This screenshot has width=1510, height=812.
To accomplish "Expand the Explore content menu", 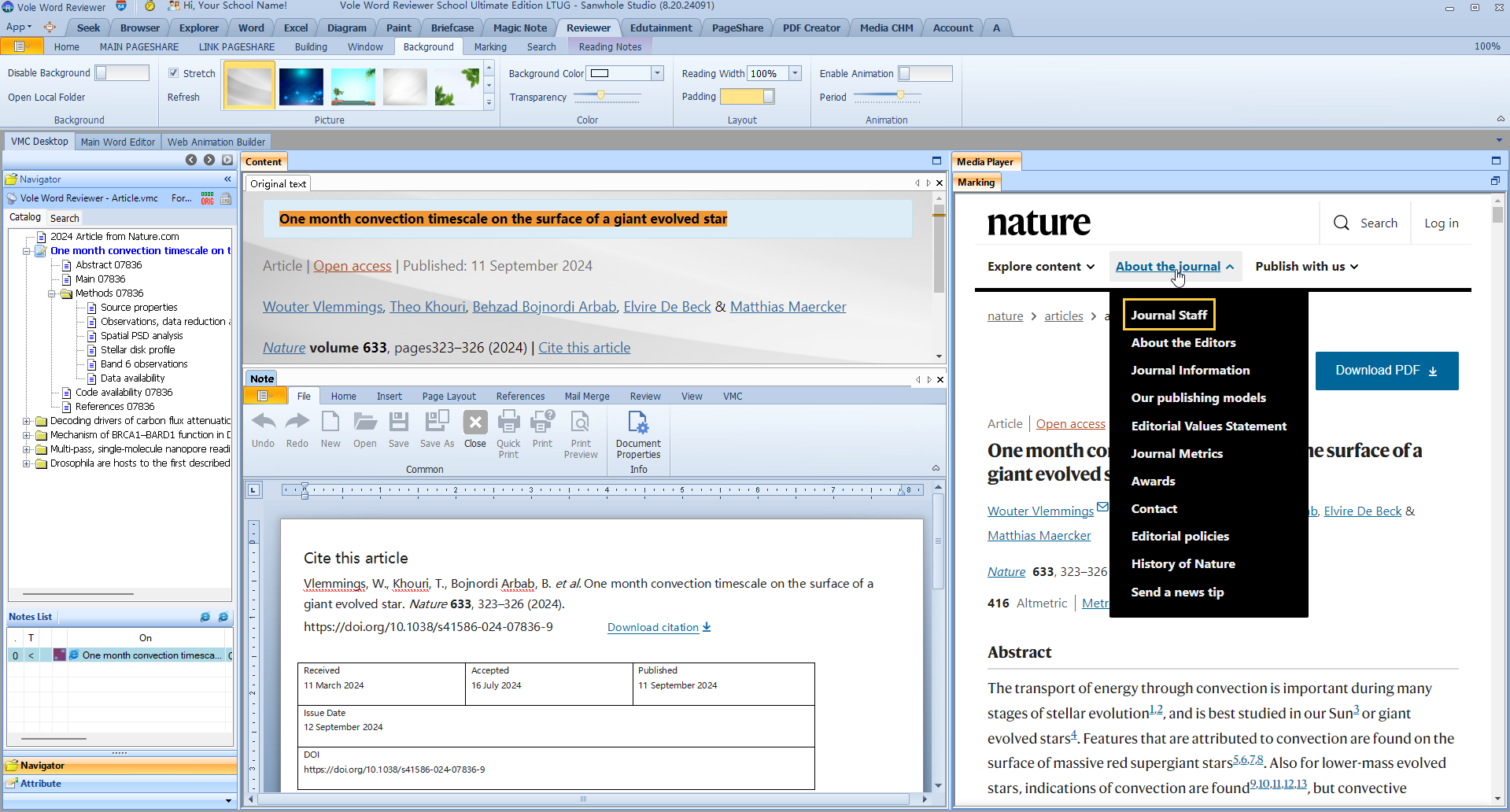I will coord(1041,267).
